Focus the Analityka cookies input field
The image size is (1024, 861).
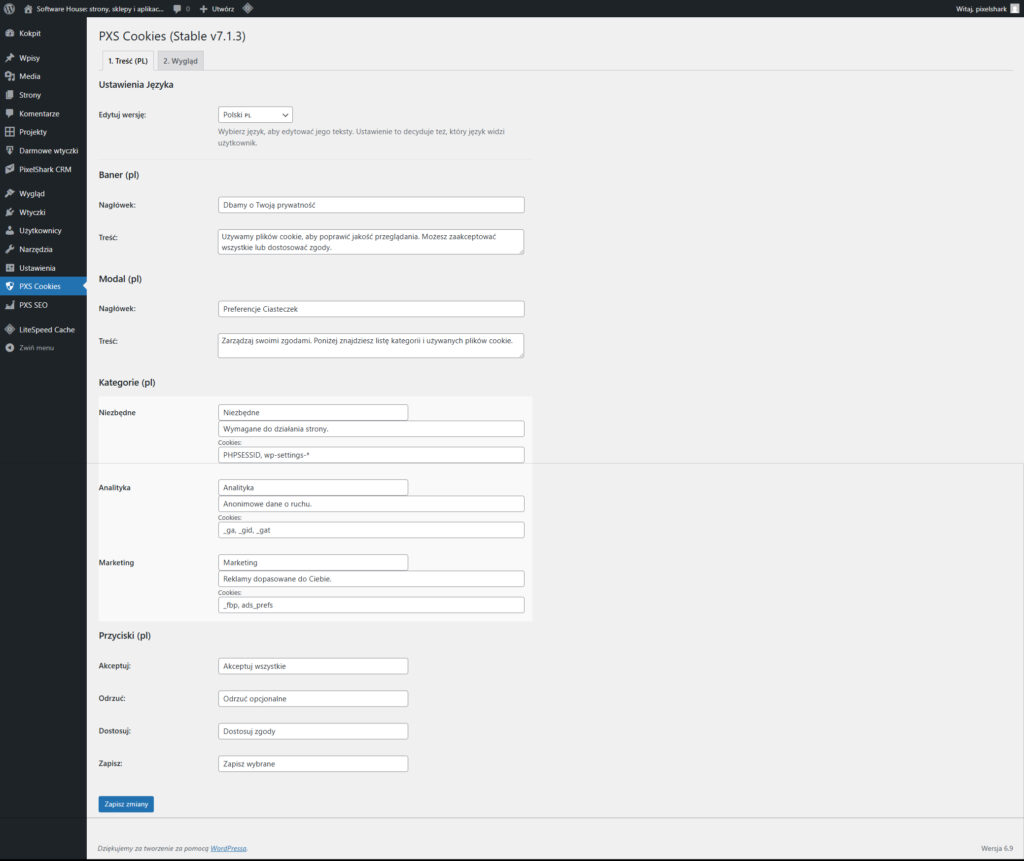click(x=370, y=530)
